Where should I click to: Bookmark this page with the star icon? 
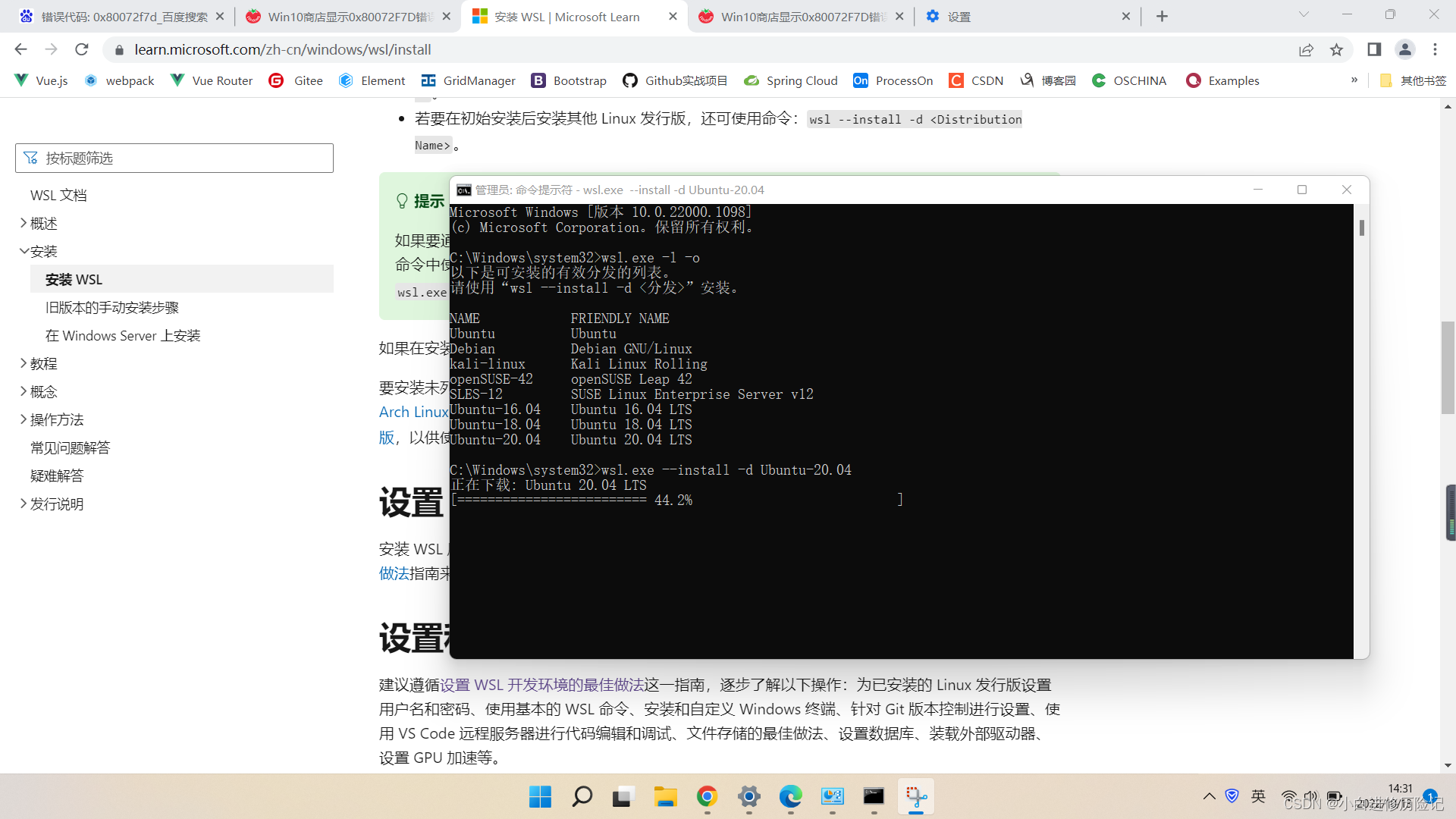click(1336, 49)
